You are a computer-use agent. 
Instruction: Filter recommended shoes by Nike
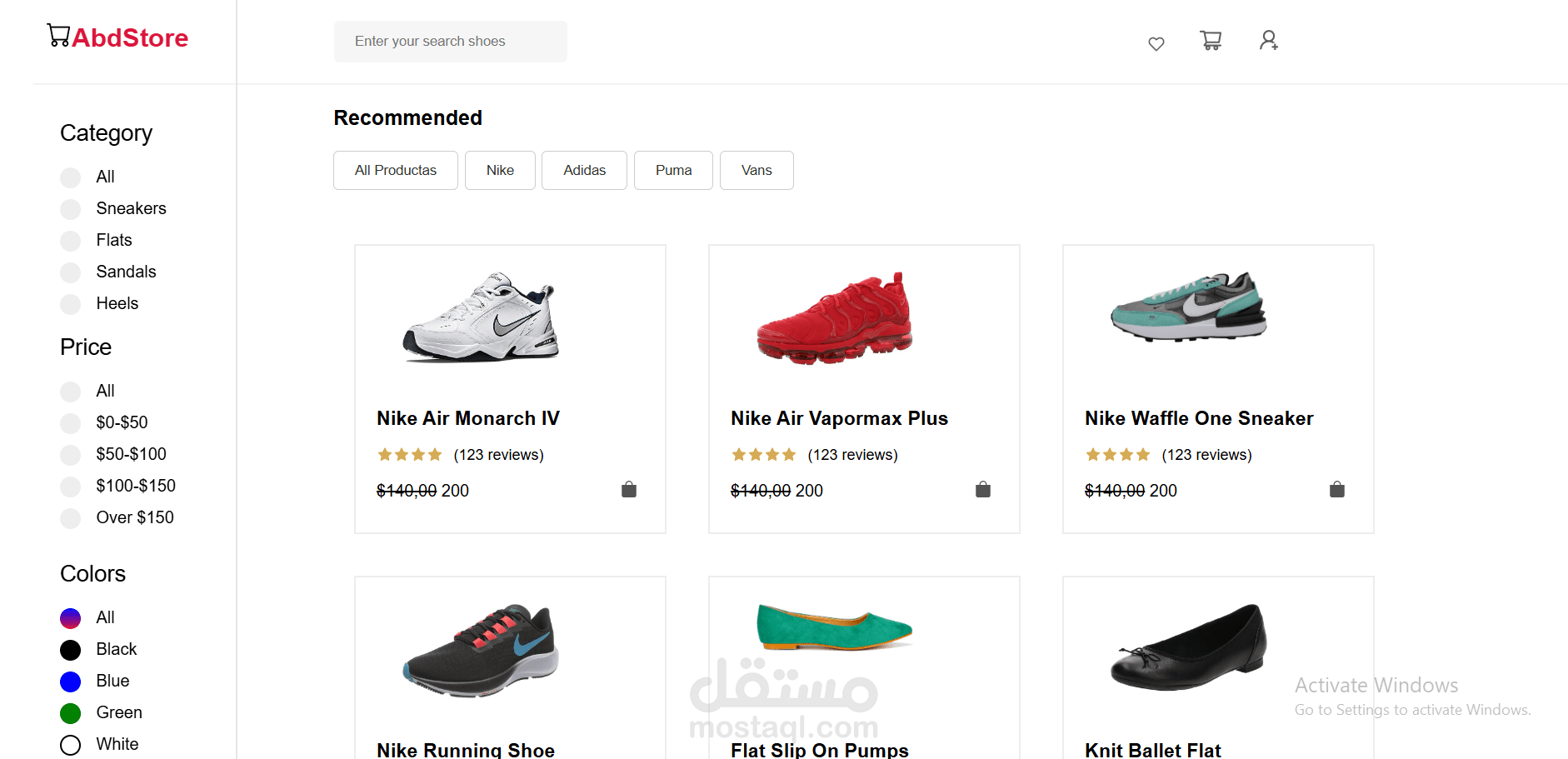click(x=500, y=170)
